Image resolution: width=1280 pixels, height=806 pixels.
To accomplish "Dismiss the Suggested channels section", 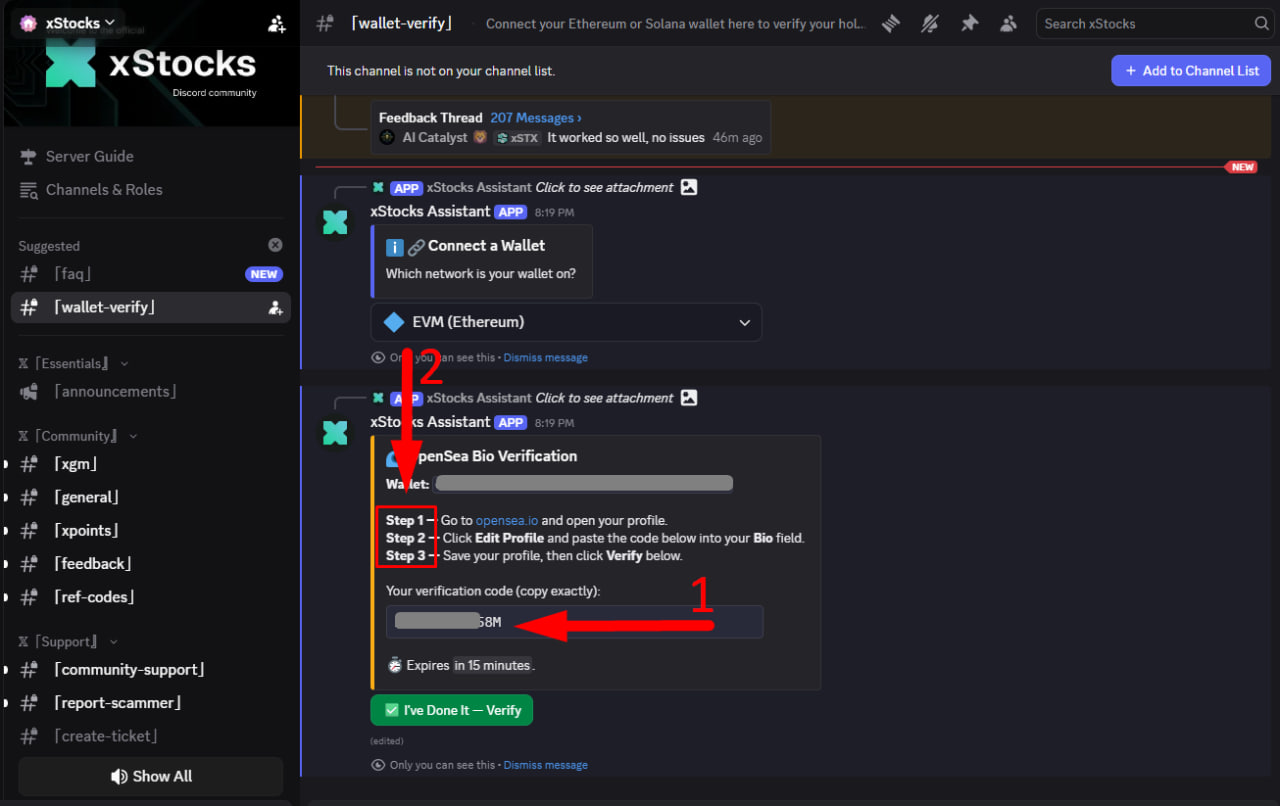I will (x=275, y=245).
